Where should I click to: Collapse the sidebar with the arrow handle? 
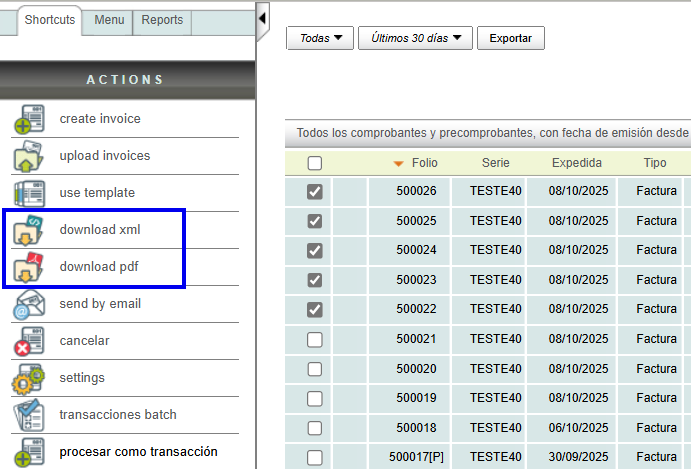click(262, 18)
